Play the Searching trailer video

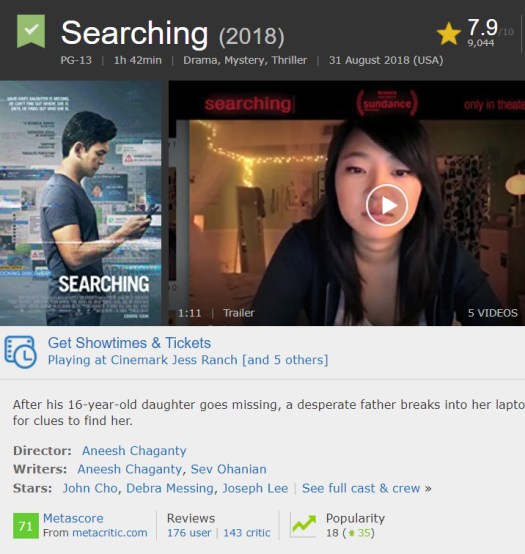(x=387, y=205)
